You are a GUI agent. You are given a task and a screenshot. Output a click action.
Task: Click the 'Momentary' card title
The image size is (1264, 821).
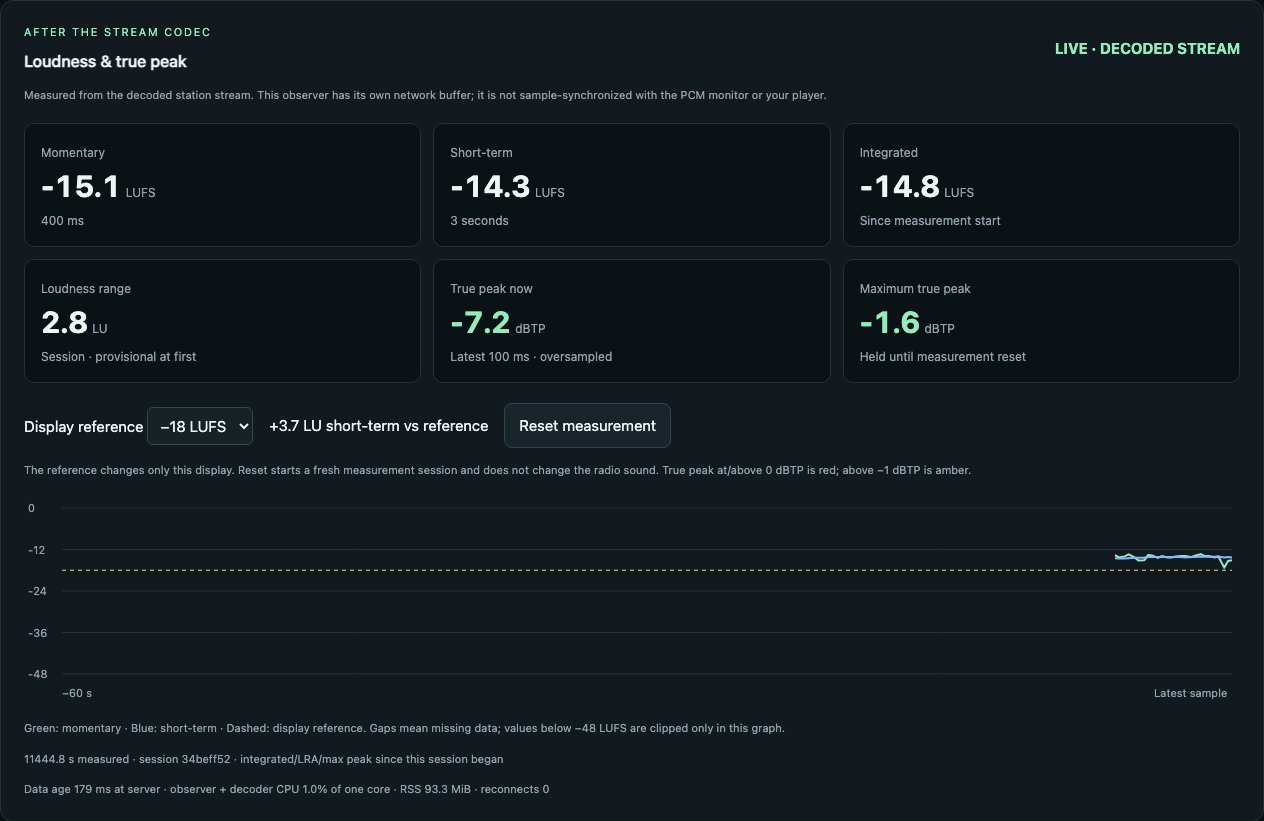[73, 153]
